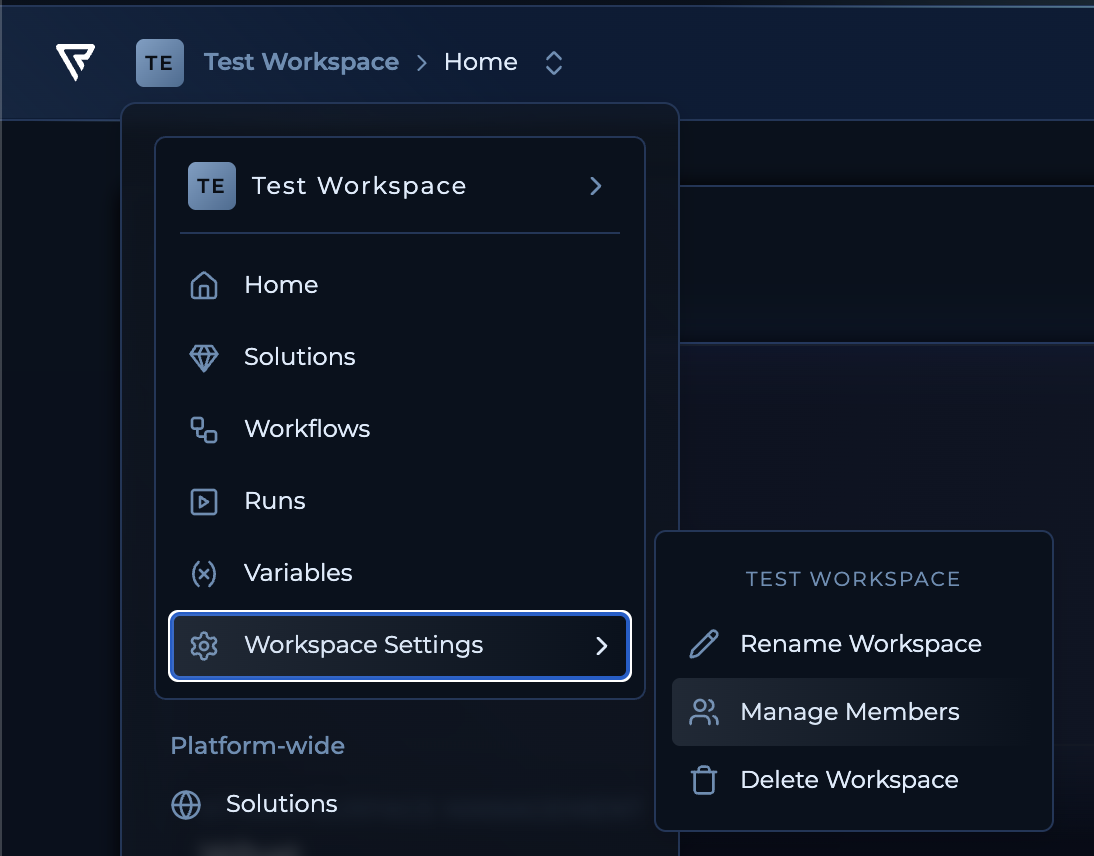The height and width of the screenshot is (856, 1094).
Task: Open the workspace switcher chevron in breadcrumb
Action: pyautogui.click(x=554, y=62)
